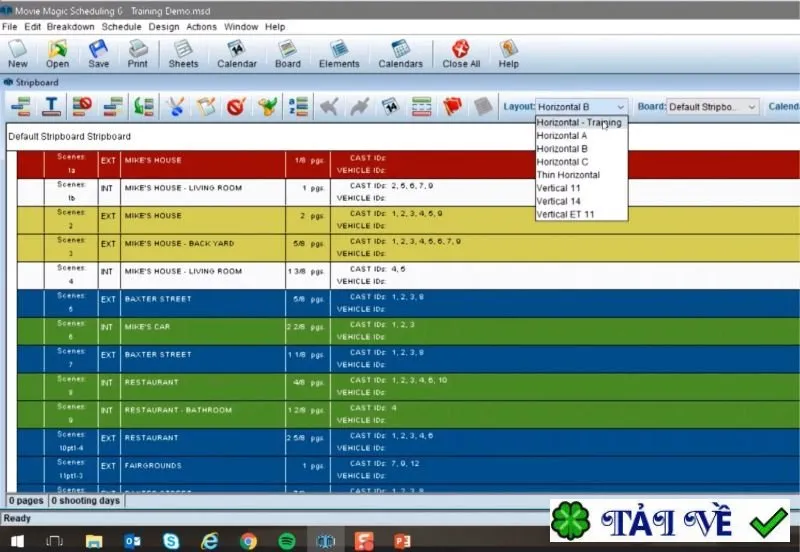
Task: Open the Breakdown menu
Action: (70, 27)
